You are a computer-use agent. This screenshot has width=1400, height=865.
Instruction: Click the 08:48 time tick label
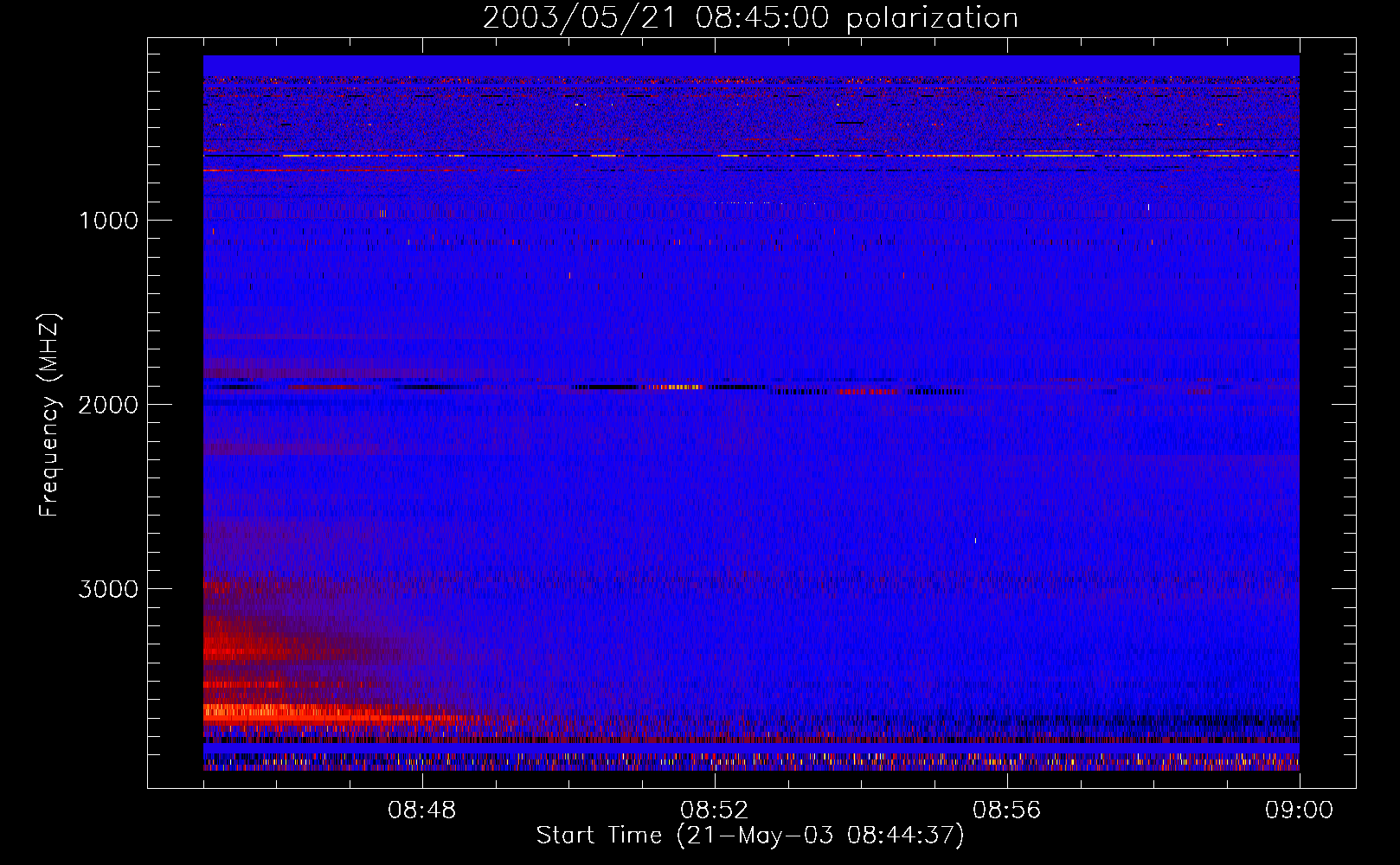coord(422,811)
